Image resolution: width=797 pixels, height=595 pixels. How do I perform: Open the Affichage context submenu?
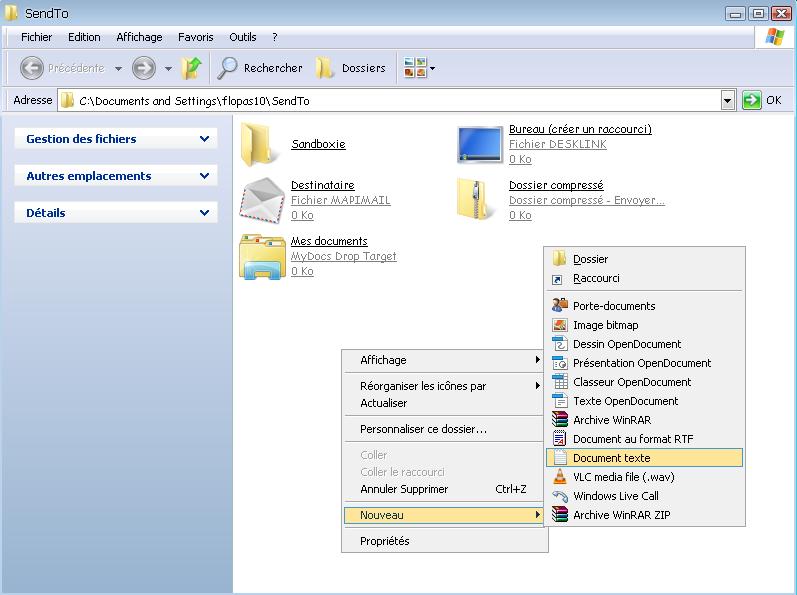click(x=444, y=360)
